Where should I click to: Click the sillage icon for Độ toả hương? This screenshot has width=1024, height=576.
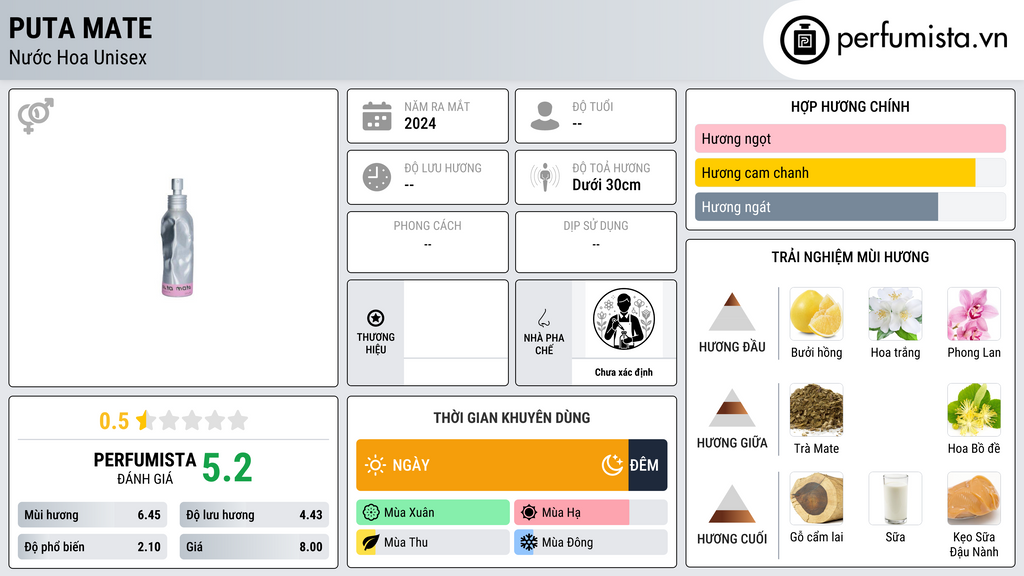545,177
